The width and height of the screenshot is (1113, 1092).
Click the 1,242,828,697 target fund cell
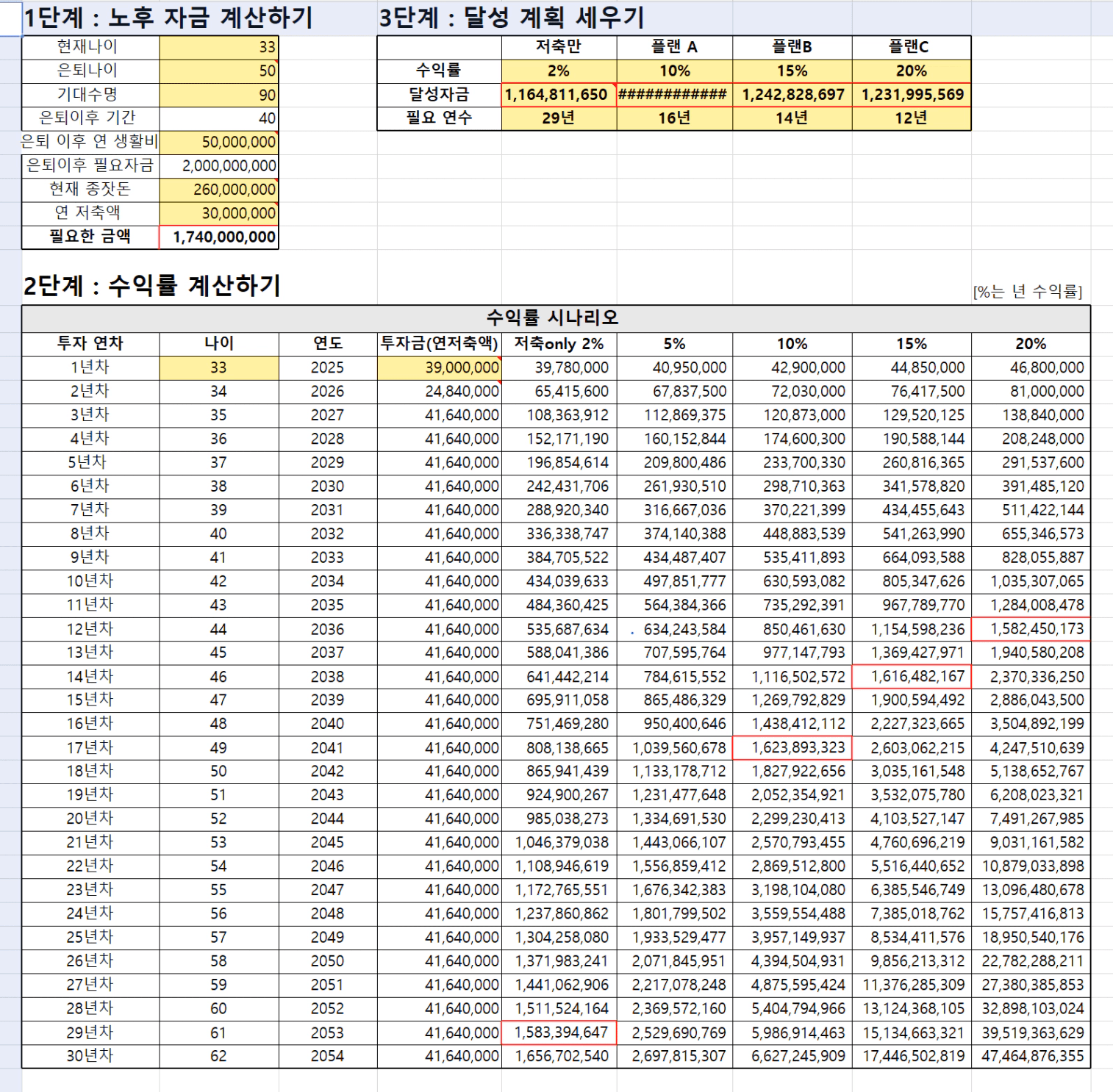point(792,95)
